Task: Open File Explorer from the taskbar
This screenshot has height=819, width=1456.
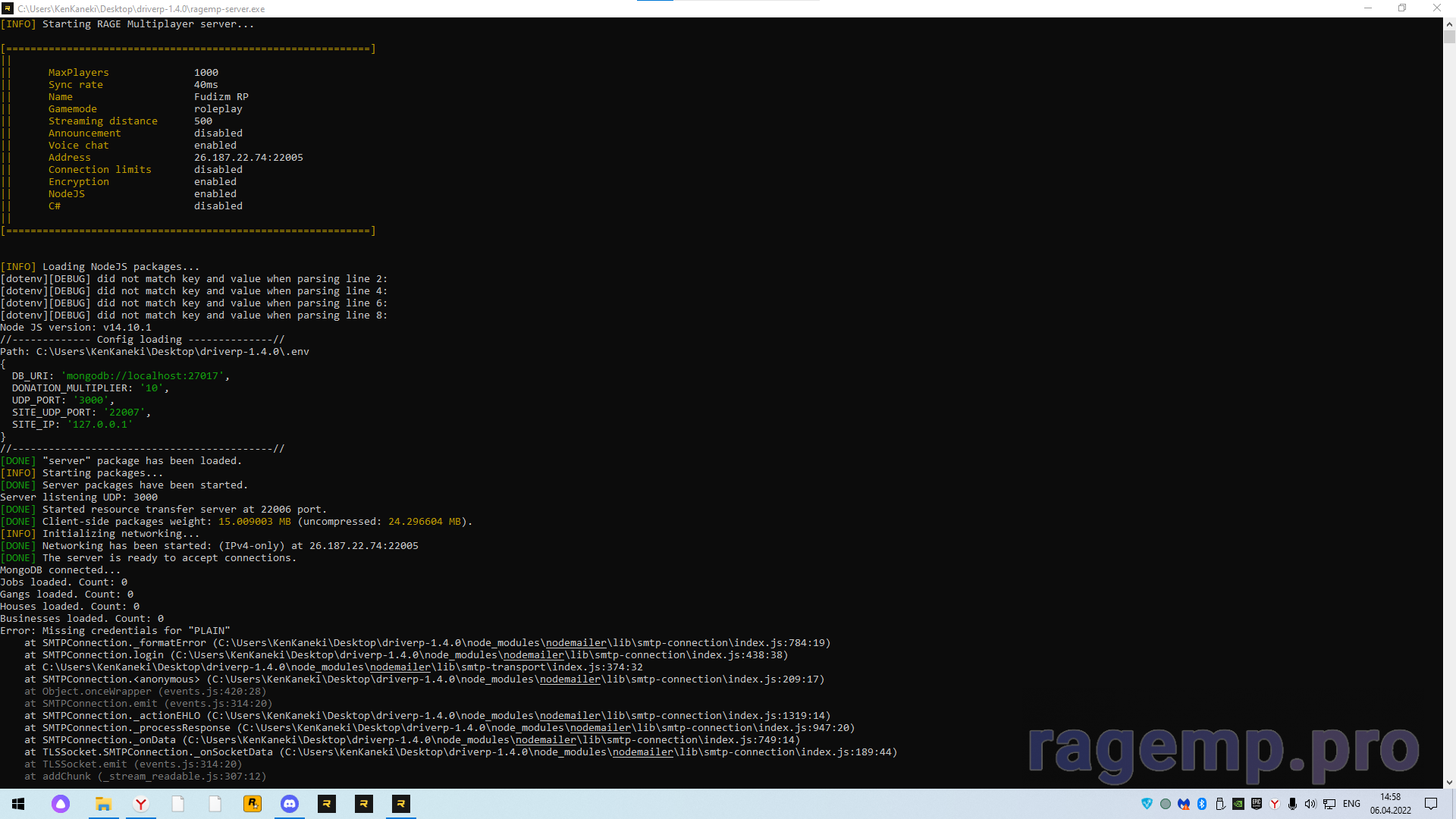Action: pos(103,804)
